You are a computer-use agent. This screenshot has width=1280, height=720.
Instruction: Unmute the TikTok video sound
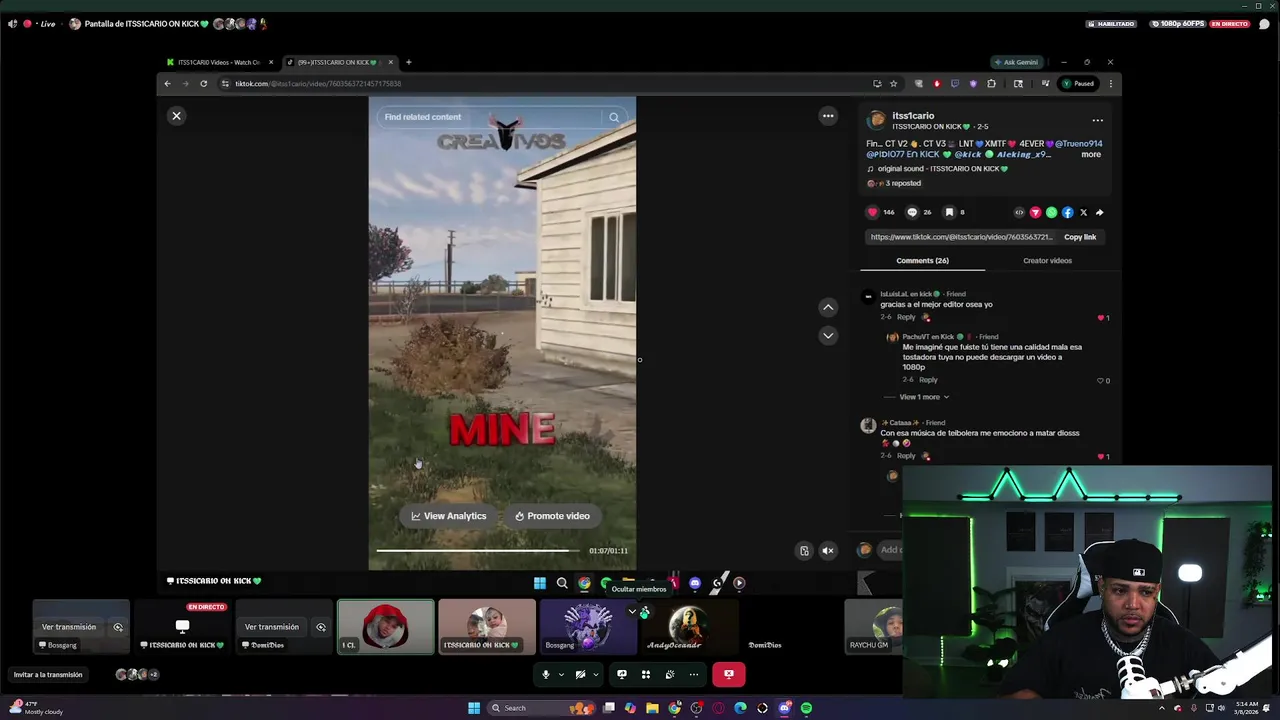point(828,550)
